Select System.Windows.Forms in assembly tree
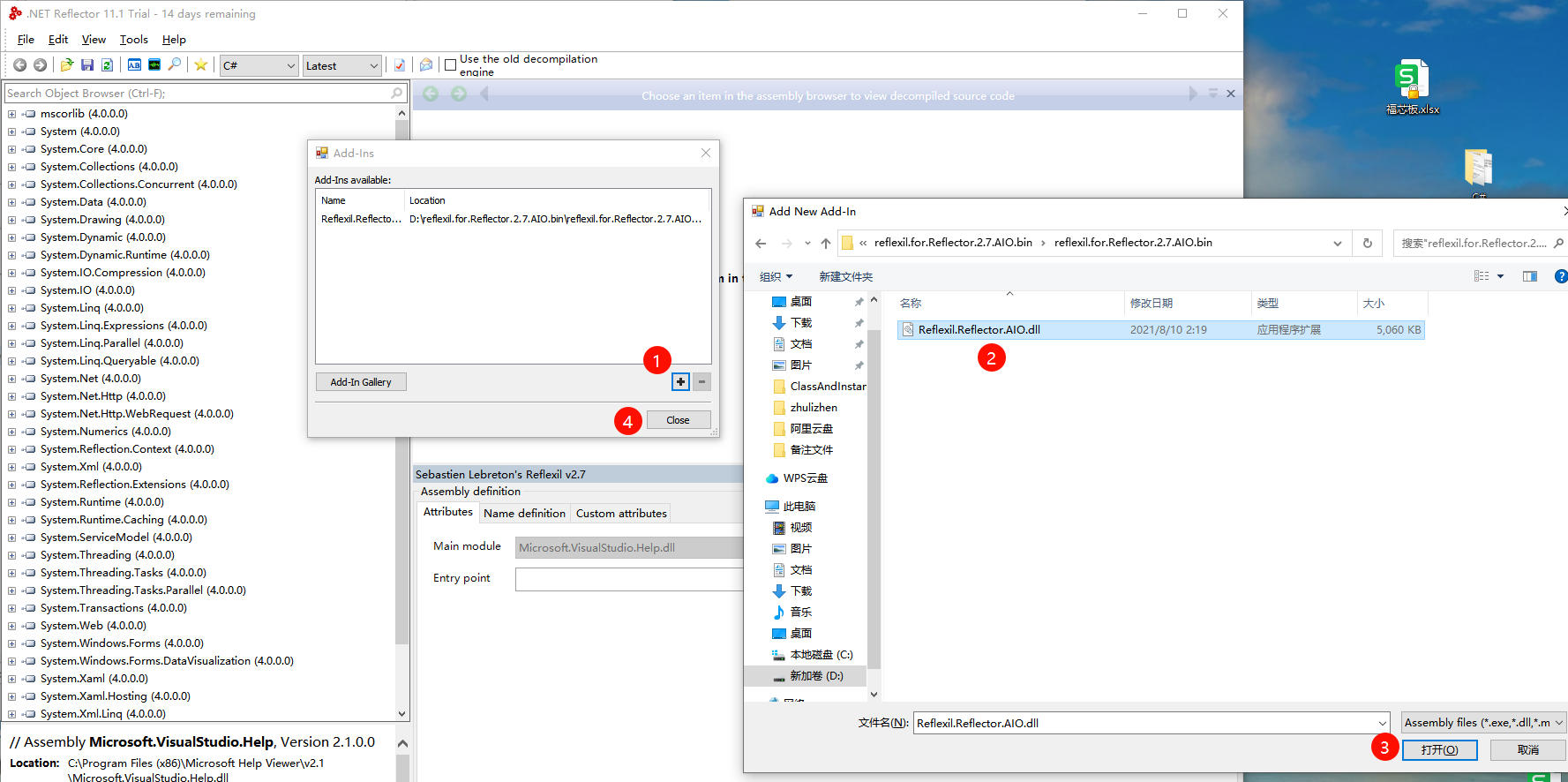The width and height of the screenshot is (1568, 782). 122,643
